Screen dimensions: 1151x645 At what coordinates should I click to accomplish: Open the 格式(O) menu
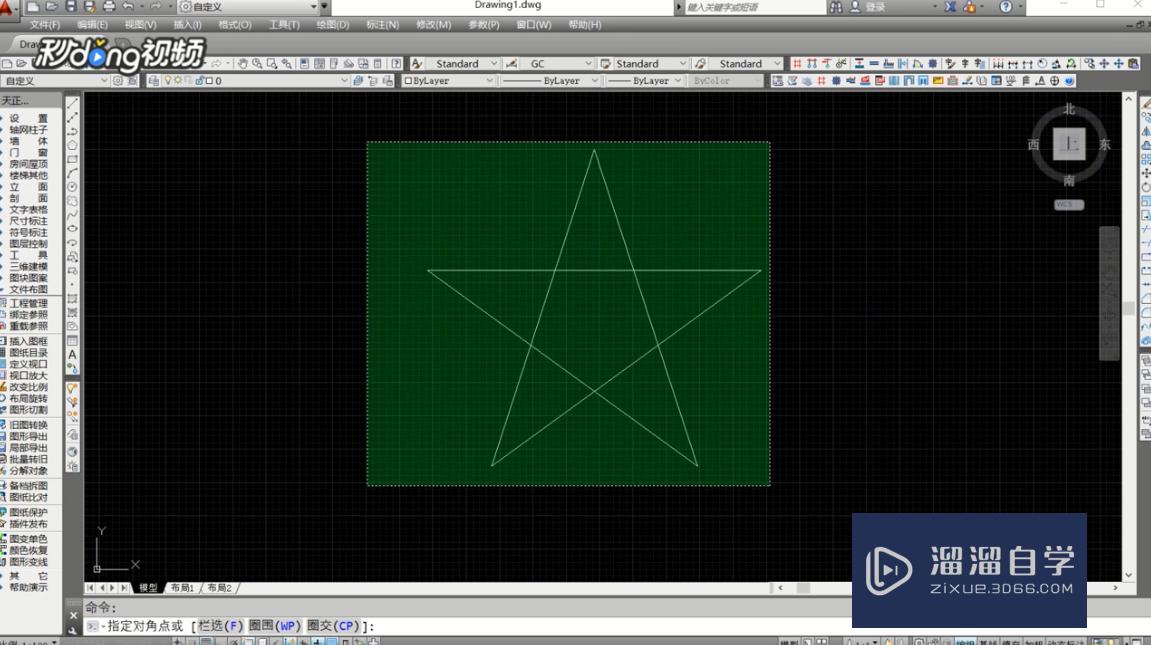click(x=235, y=25)
